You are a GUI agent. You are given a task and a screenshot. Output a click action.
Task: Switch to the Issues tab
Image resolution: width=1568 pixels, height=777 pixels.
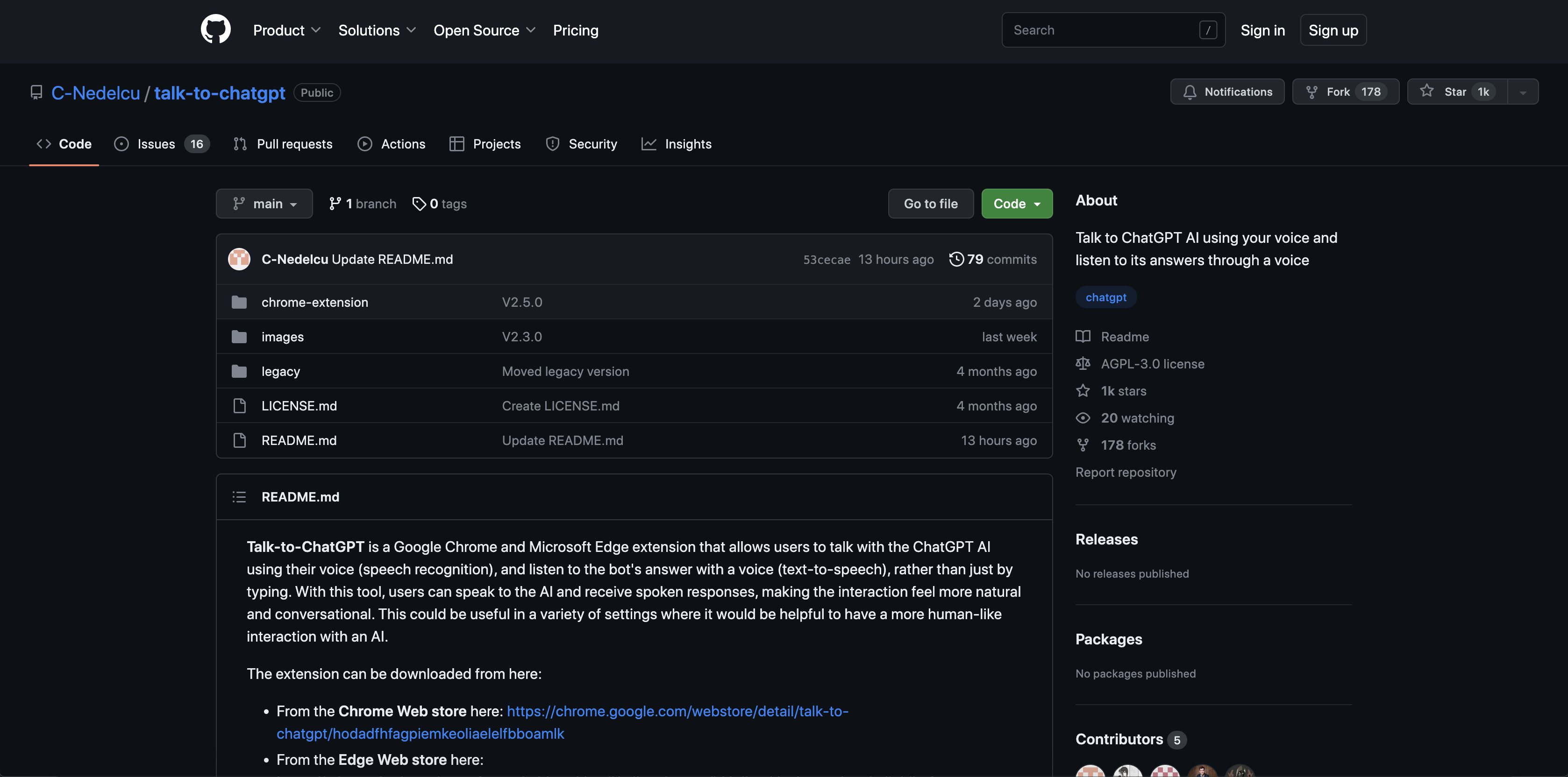pyautogui.click(x=162, y=144)
